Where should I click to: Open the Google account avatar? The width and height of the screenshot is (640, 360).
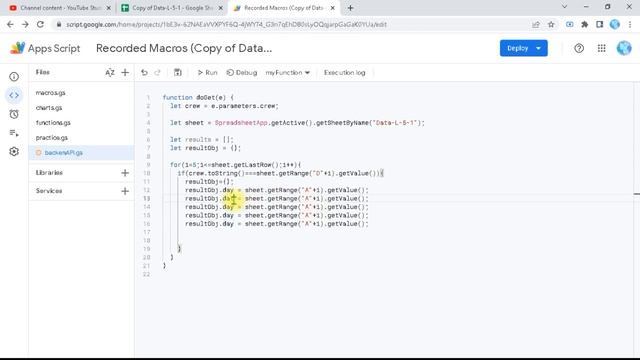[624, 48]
